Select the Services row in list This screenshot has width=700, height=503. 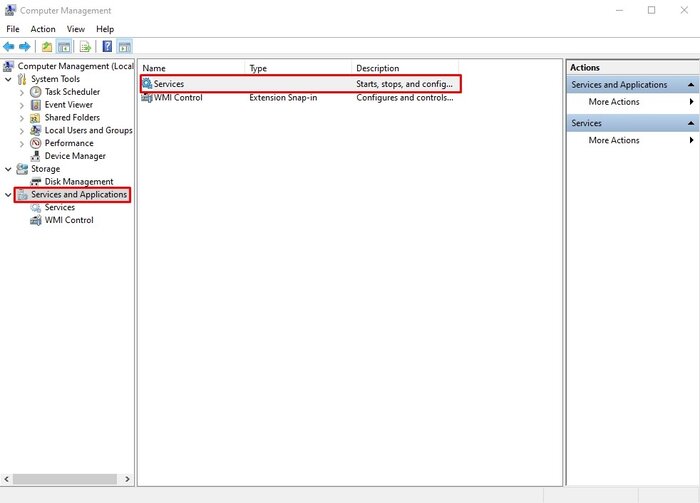[x=300, y=84]
